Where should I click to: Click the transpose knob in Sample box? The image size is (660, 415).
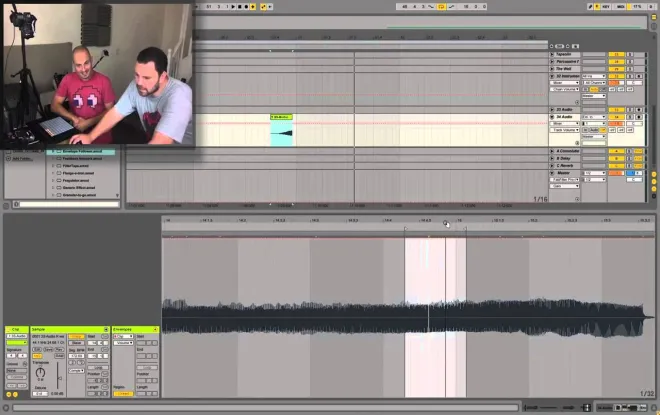pos(40,372)
